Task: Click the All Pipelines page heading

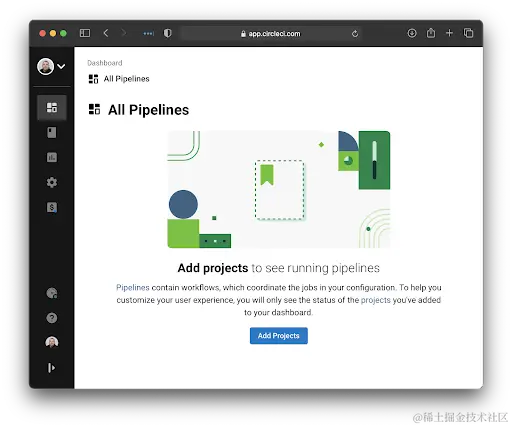Action: 148,110
